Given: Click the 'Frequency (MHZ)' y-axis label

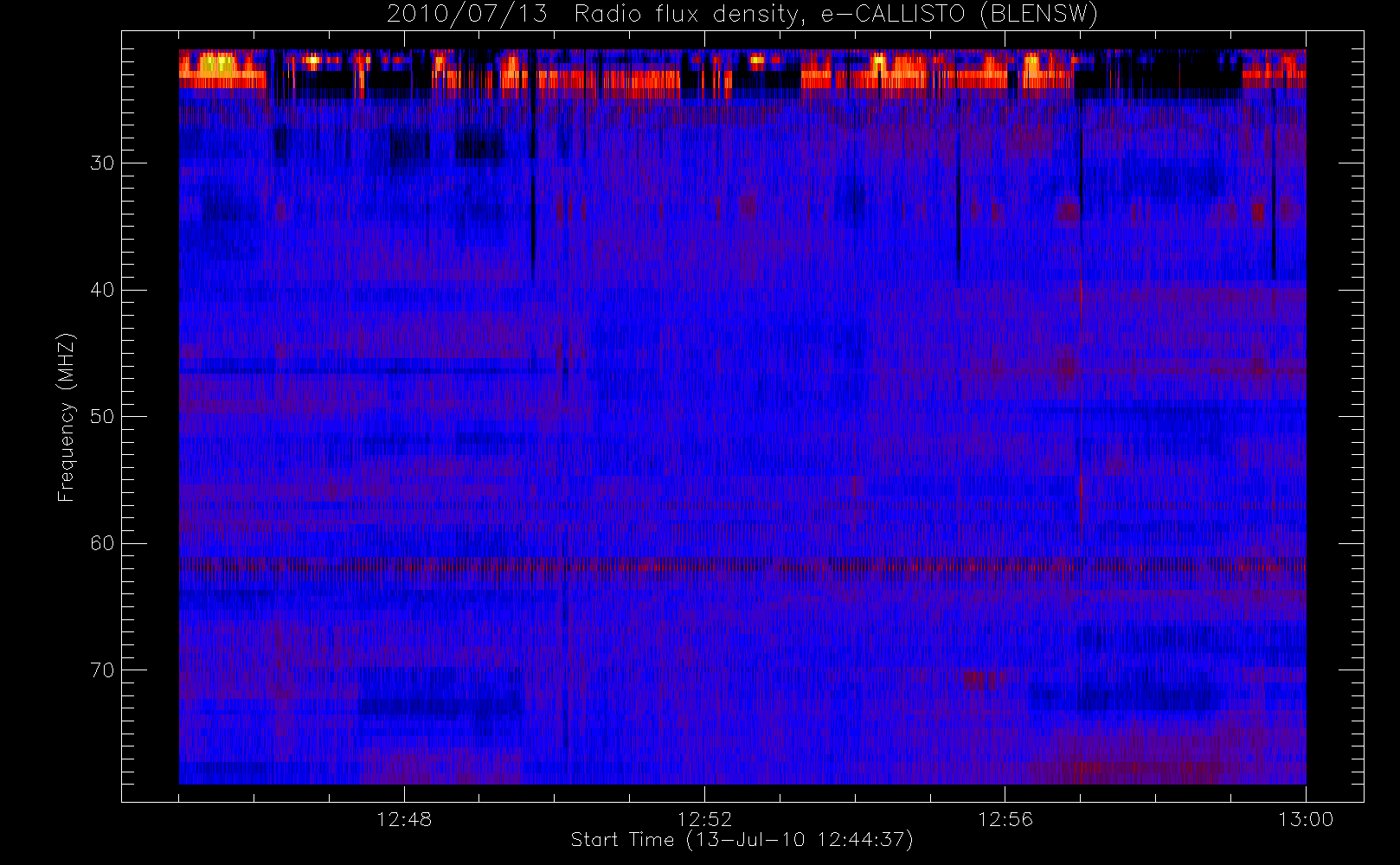Looking at the screenshot, I should click(x=67, y=417).
